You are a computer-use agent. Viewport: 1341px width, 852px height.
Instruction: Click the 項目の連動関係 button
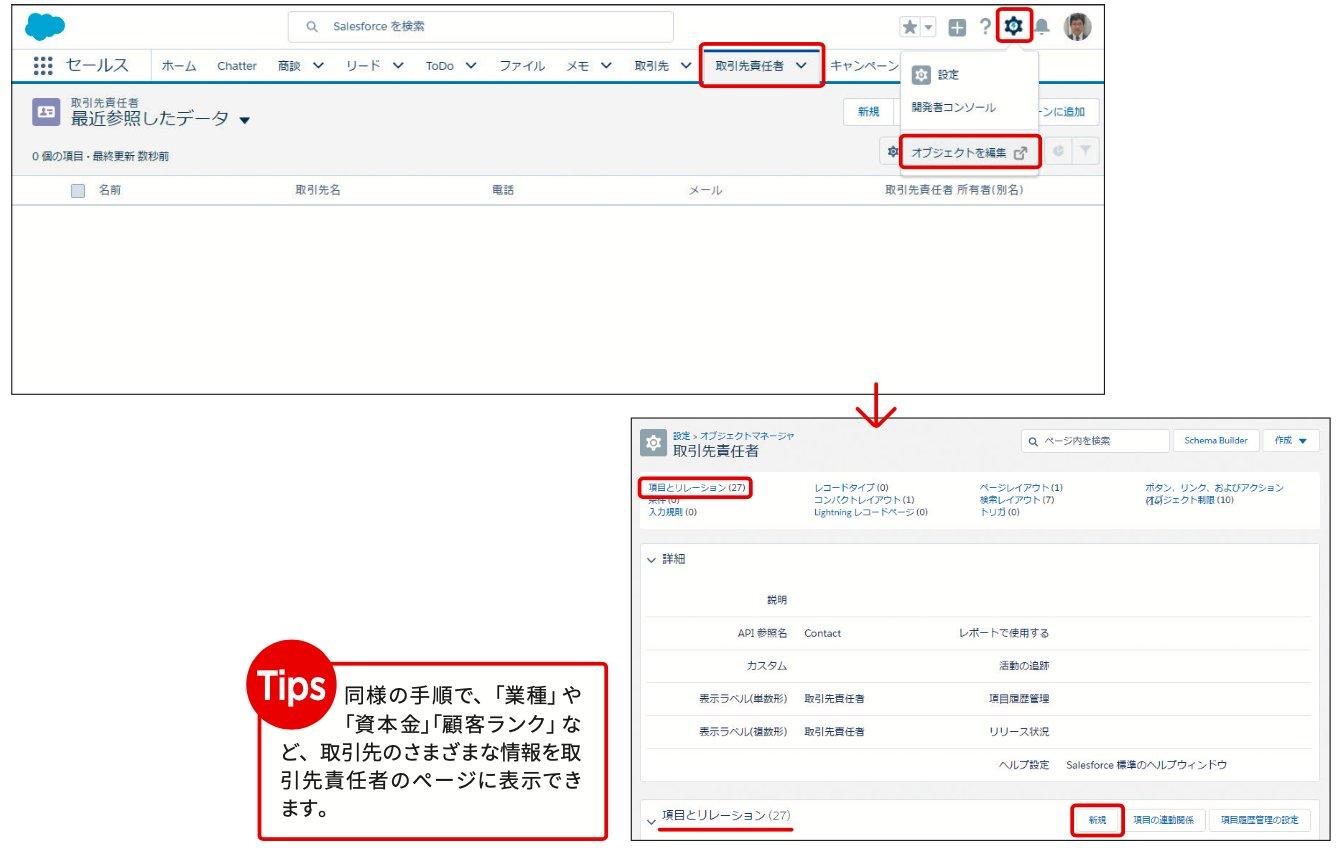click(x=1163, y=820)
